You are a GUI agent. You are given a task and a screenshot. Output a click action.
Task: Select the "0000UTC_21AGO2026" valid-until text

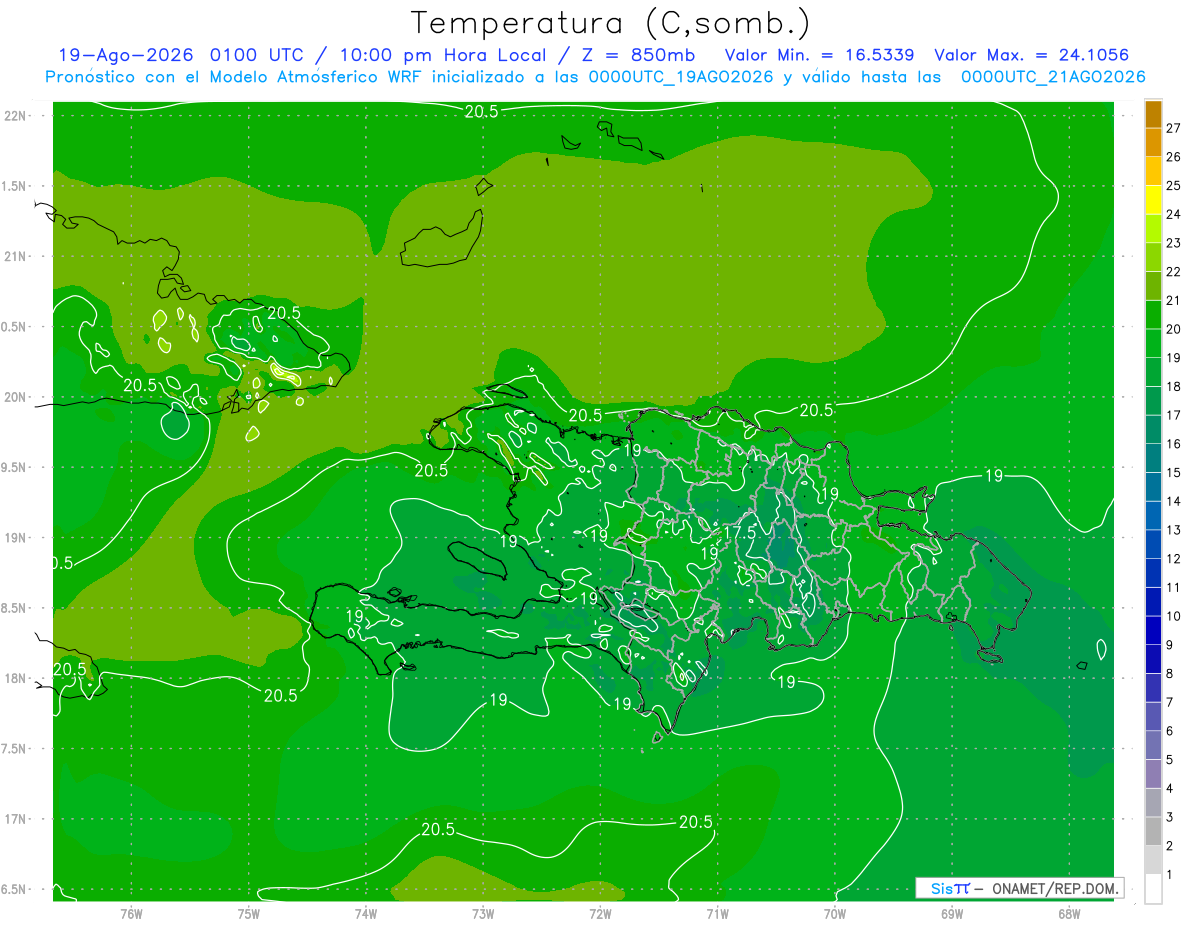(x=1053, y=77)
